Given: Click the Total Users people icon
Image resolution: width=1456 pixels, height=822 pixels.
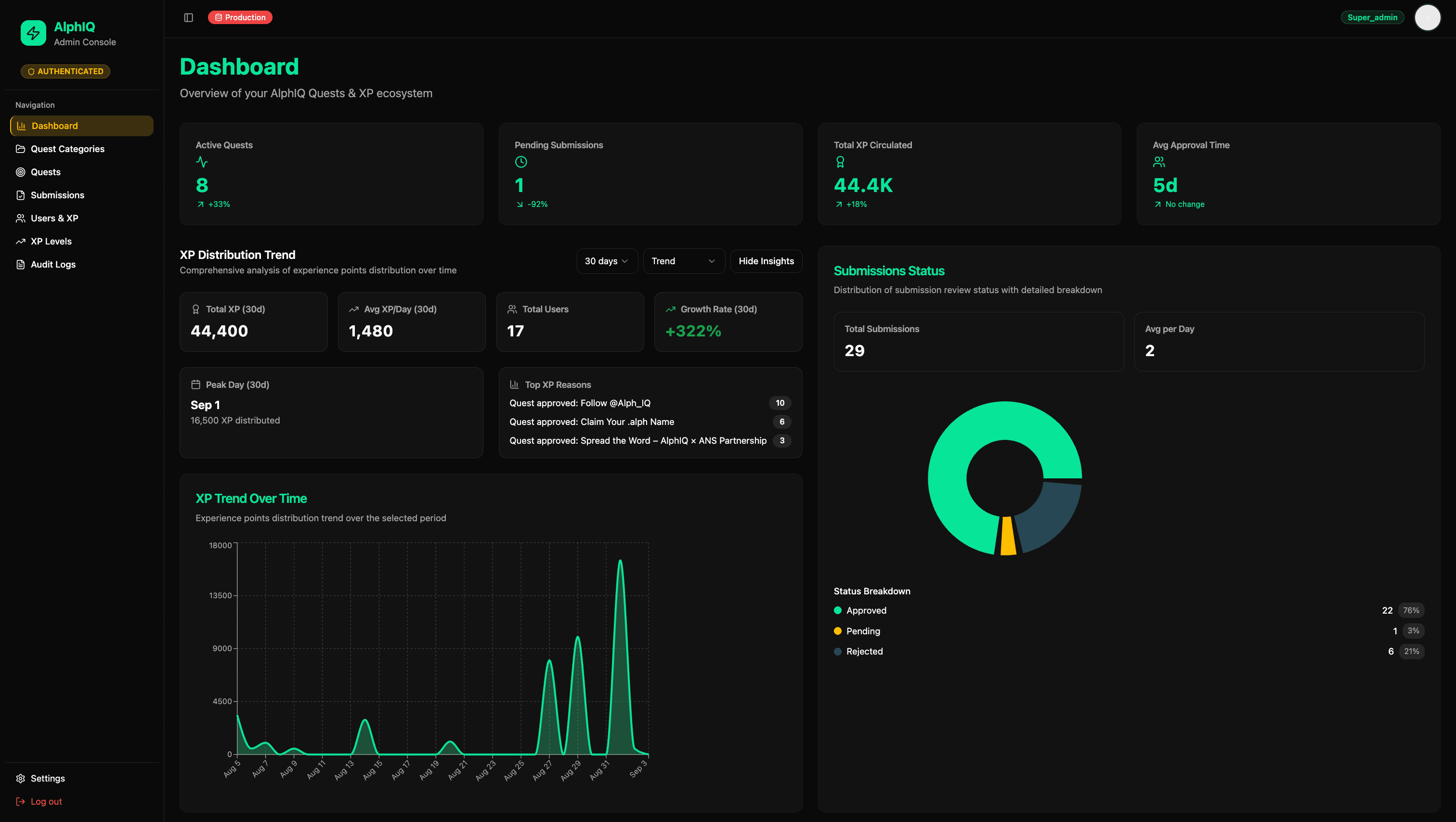Looking at the screenshot, I should coord(512,309).
